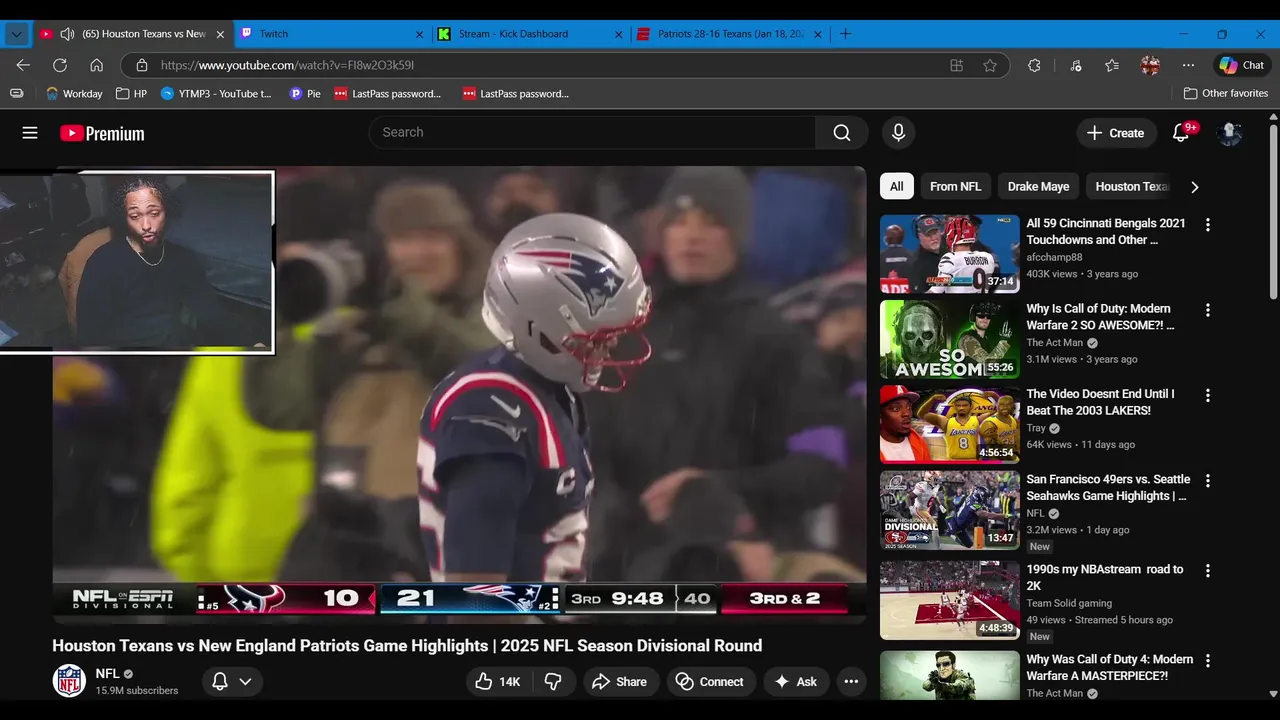The image size is (1280, 720).
Task: Open Copilot Chat sidebar
Action: 1242,65
